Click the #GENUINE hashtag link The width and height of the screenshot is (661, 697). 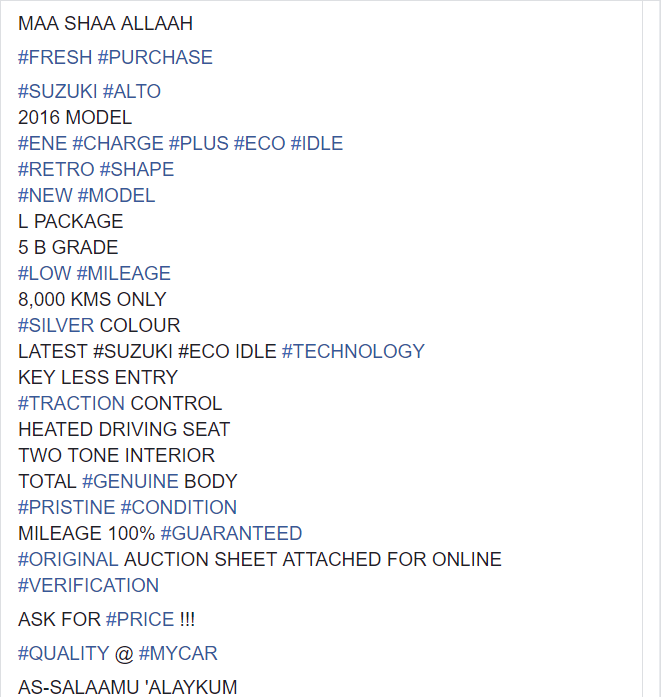tap(130, 481)
